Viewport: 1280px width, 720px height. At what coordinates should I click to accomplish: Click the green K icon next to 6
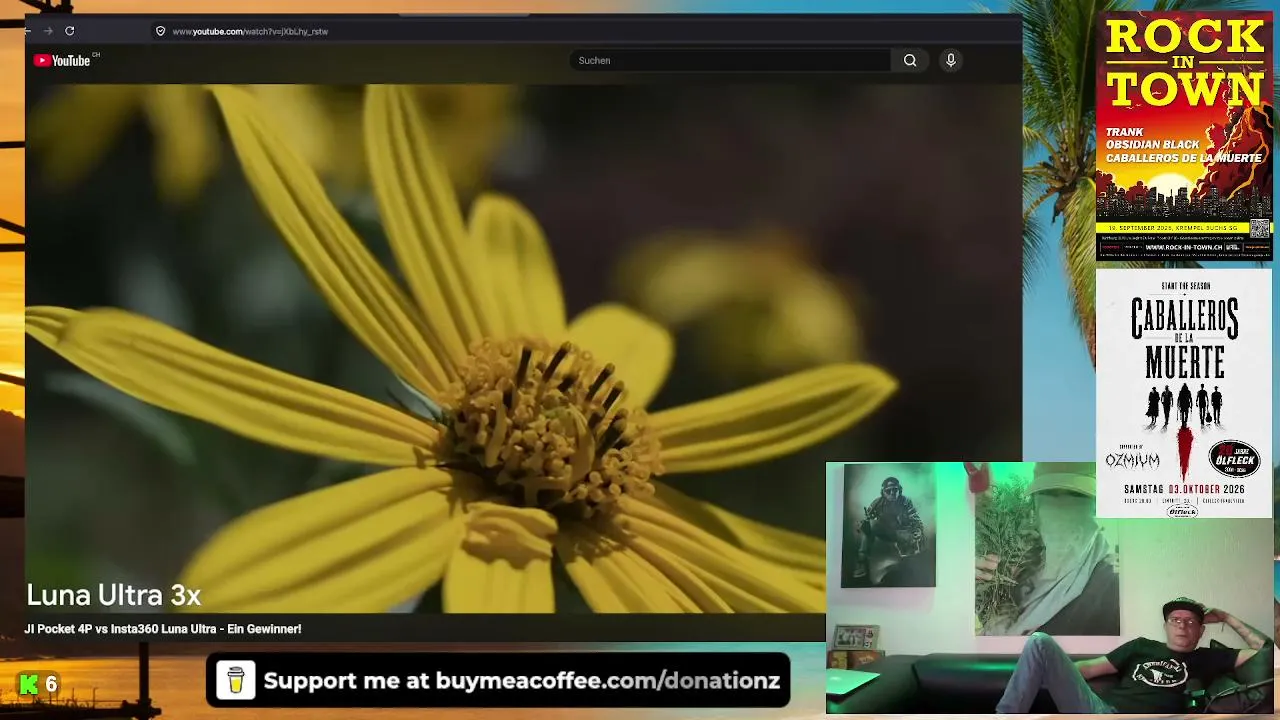pos(30,684)
